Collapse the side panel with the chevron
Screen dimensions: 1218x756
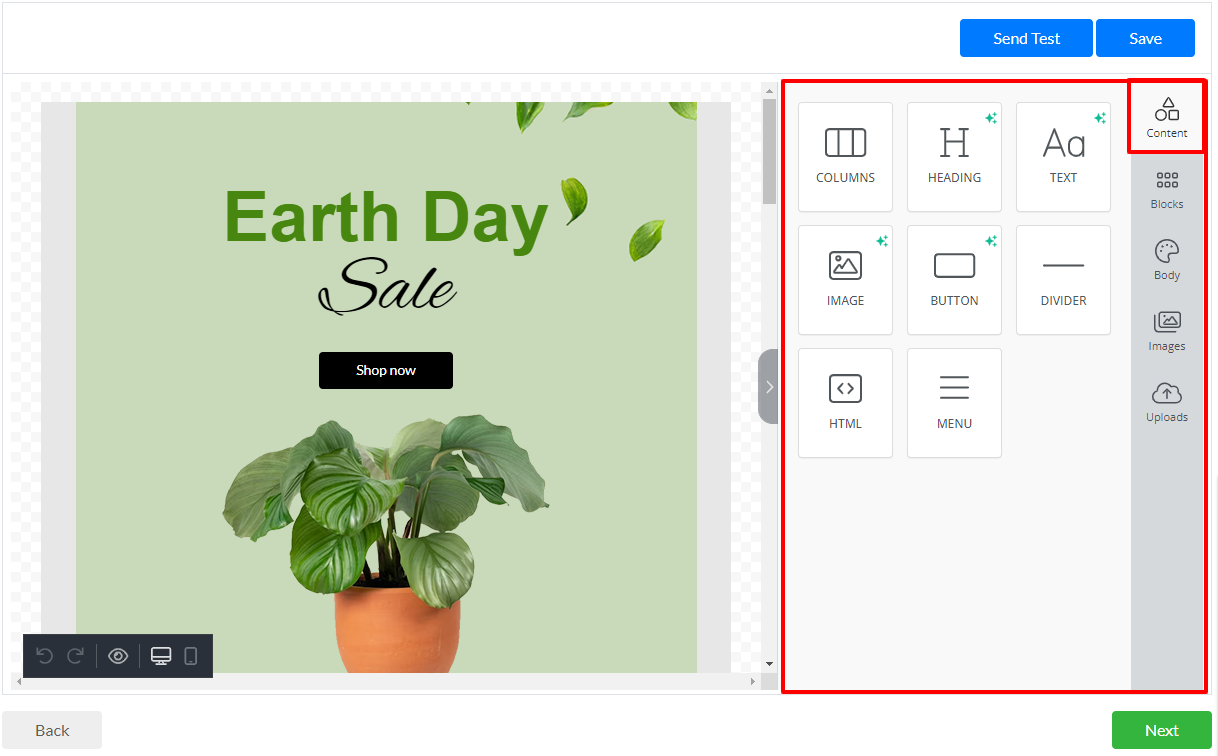(768, 387)
